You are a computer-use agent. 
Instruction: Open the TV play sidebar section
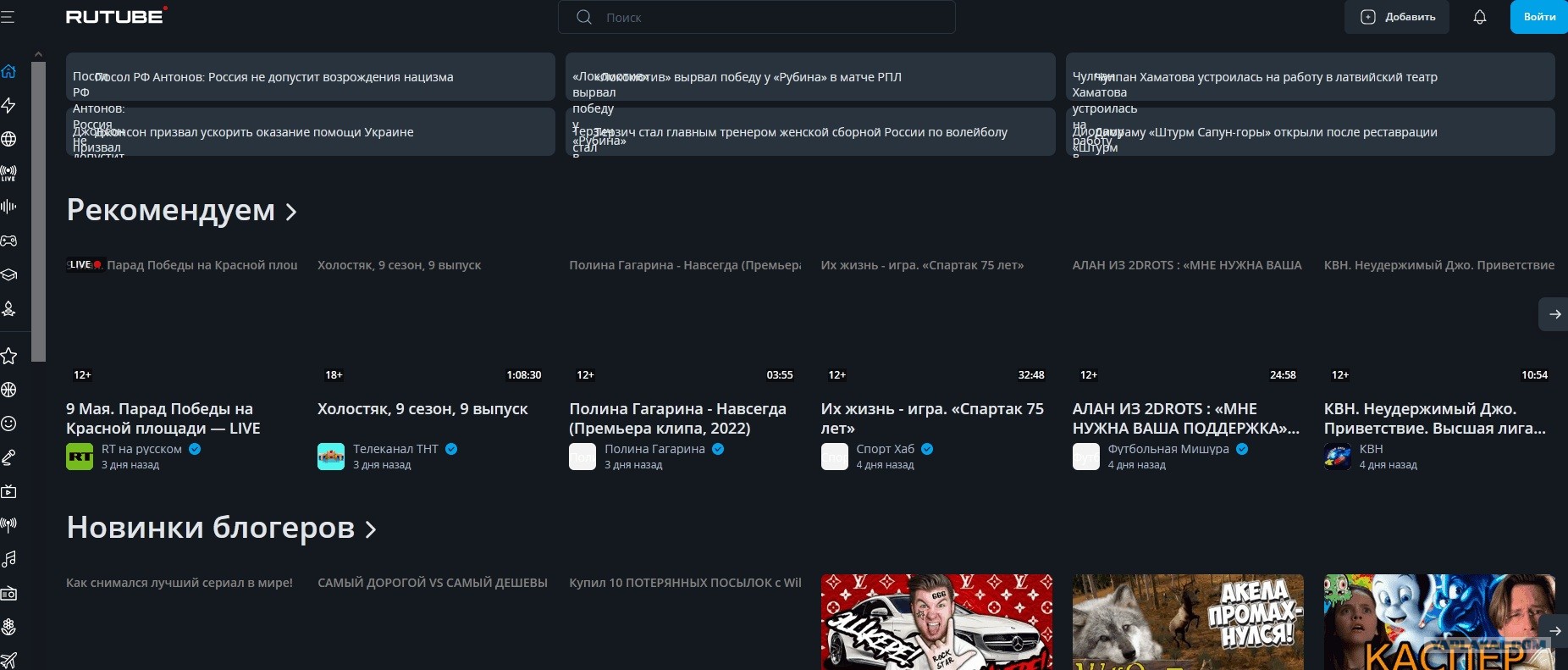(x=8, y=491)
